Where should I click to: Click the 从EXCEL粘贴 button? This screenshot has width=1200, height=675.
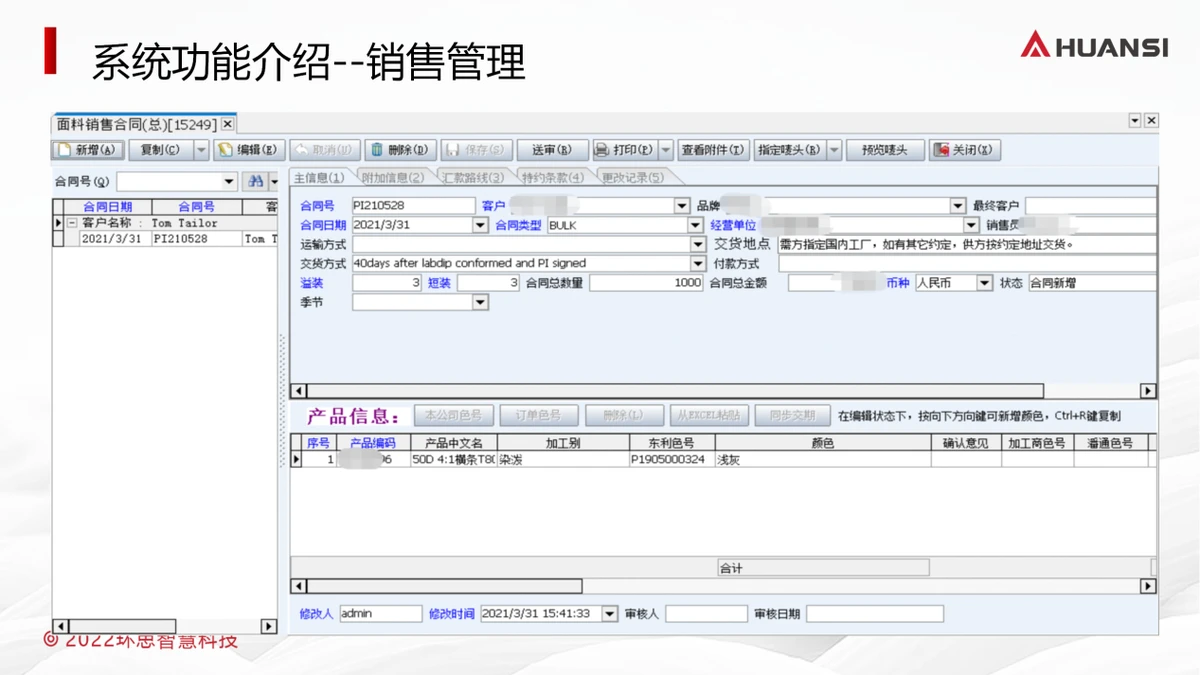point(708,415)
